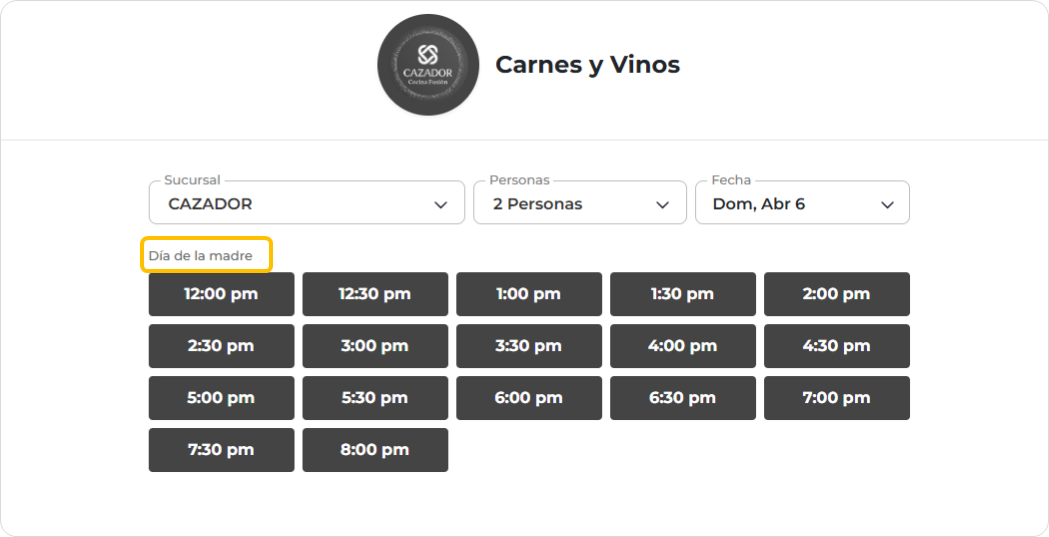Viewport: 1049px width, 537px height.
Task: Expand the Personas selector
Action: click(579, 203)
